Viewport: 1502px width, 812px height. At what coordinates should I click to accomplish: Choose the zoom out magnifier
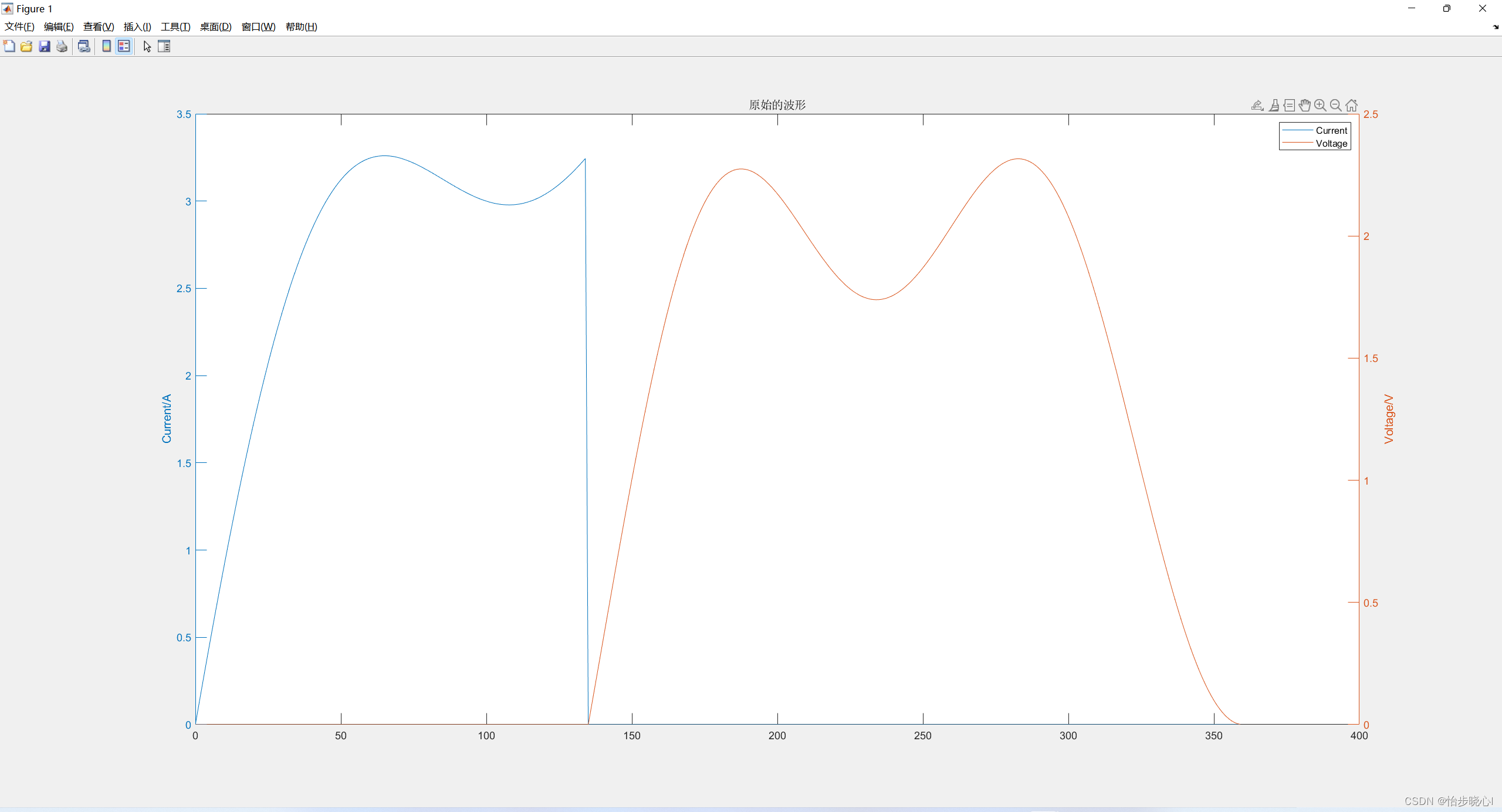point(1336,105)
